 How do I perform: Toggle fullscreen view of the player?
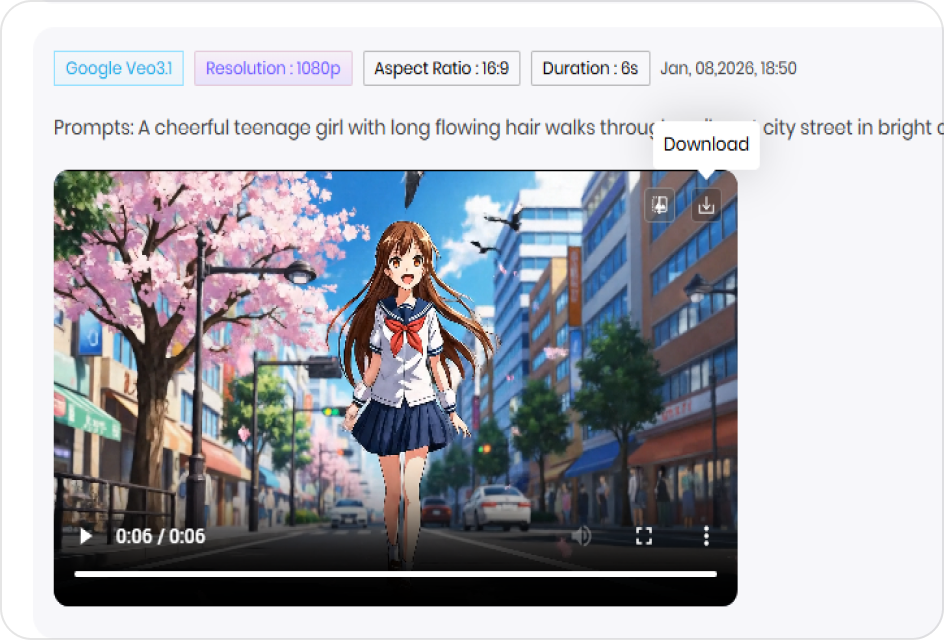(x=644, y=536)
